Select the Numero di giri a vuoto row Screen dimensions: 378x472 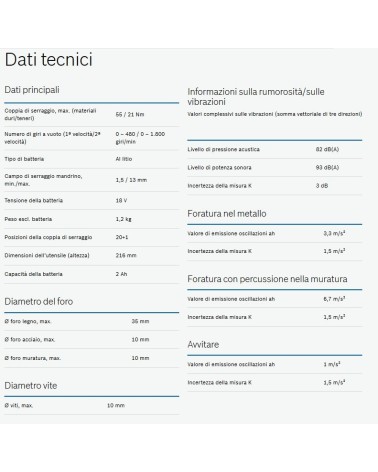pyautogui.click(x=92, y=138)
